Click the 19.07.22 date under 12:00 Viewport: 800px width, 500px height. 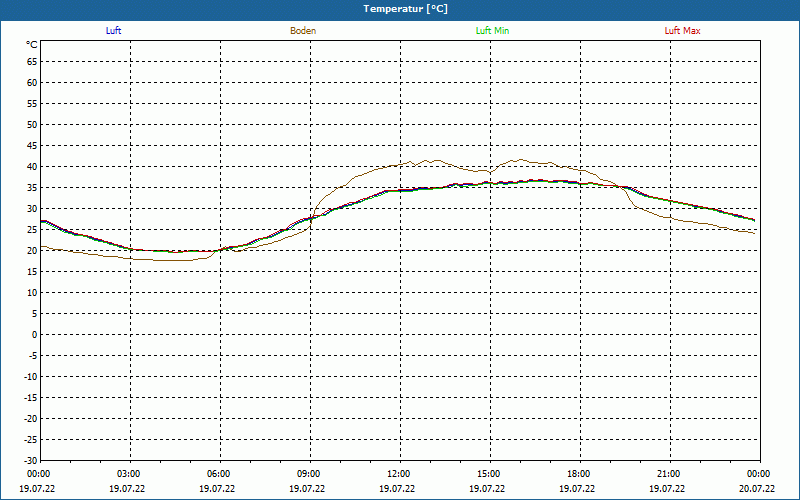point(396,488)
